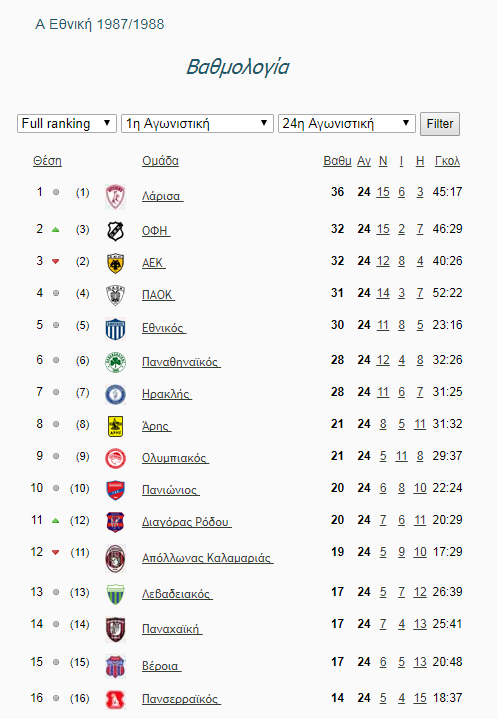
Task: Sort table by Γκολ column header
Action: pyautogui.click(x=447, y=161)
